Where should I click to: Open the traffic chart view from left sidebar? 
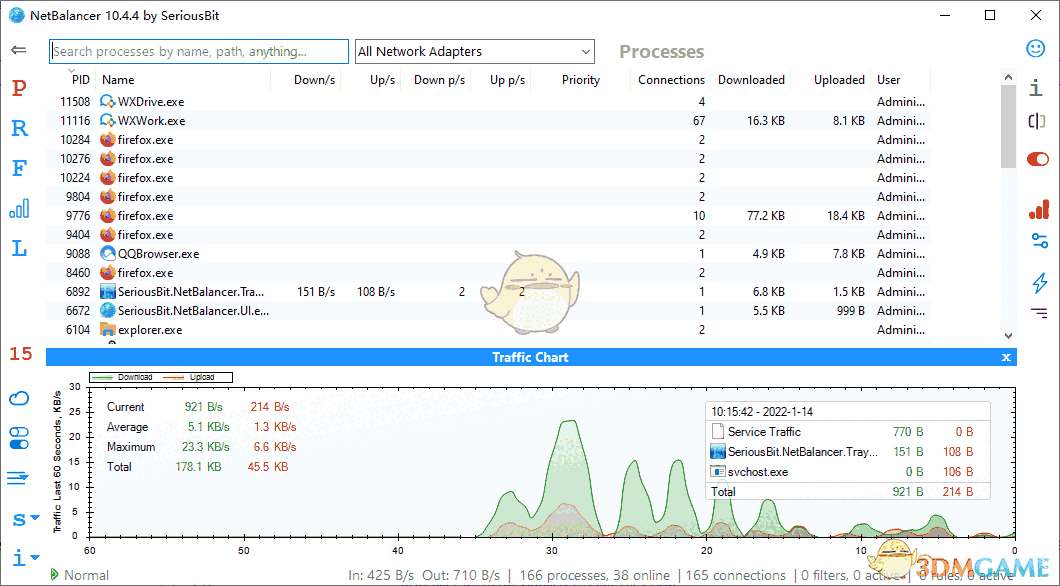click(18, 208)
